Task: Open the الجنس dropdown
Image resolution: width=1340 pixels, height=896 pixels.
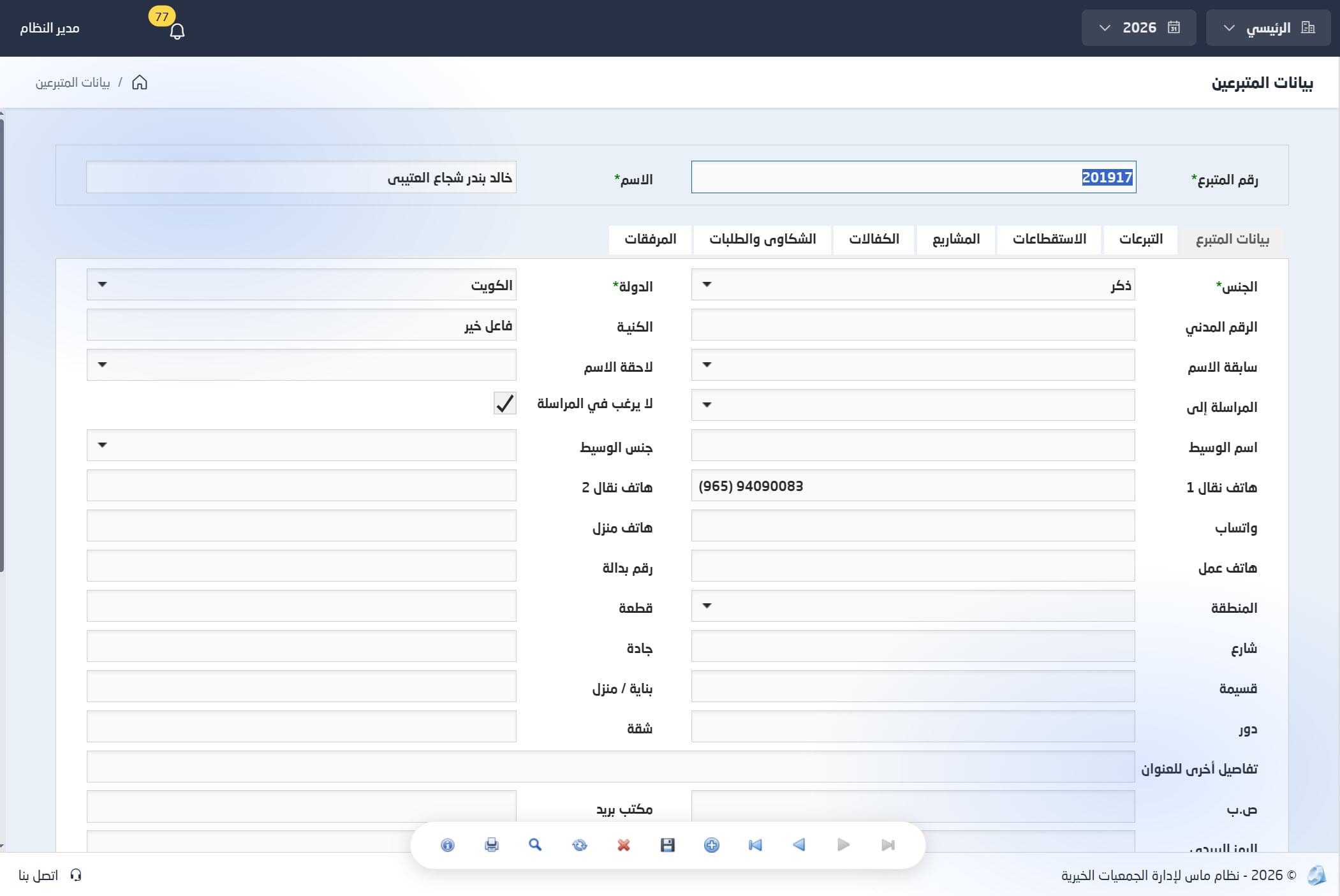Action: tap(913, 284)
